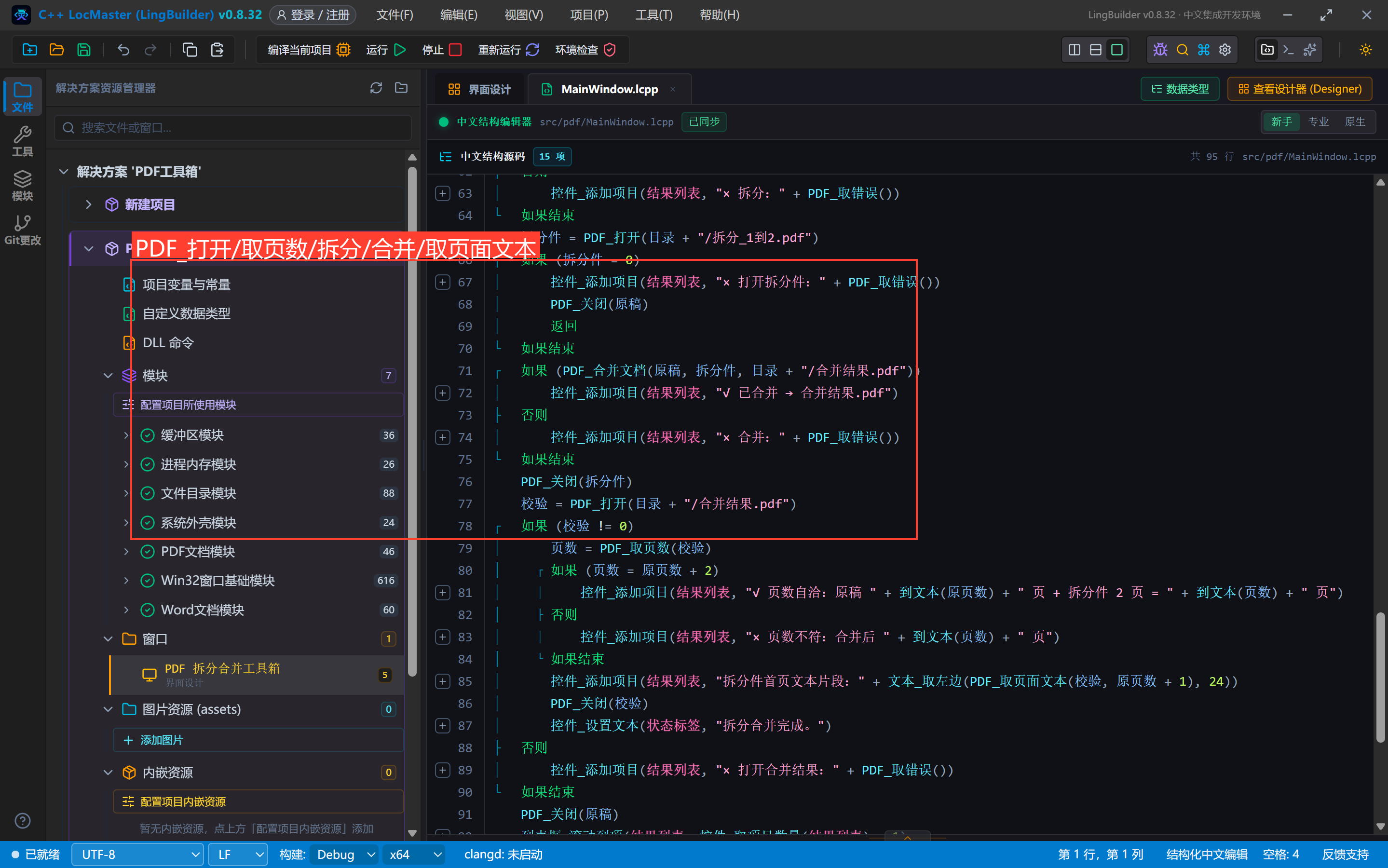
Task: Save using the green floppy disk icon
Action: (x=84, y=50)
